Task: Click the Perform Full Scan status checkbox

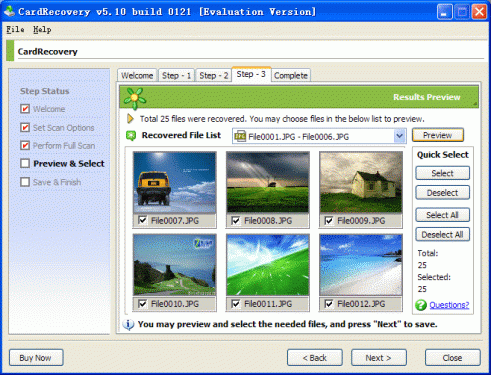Action: 25,145
